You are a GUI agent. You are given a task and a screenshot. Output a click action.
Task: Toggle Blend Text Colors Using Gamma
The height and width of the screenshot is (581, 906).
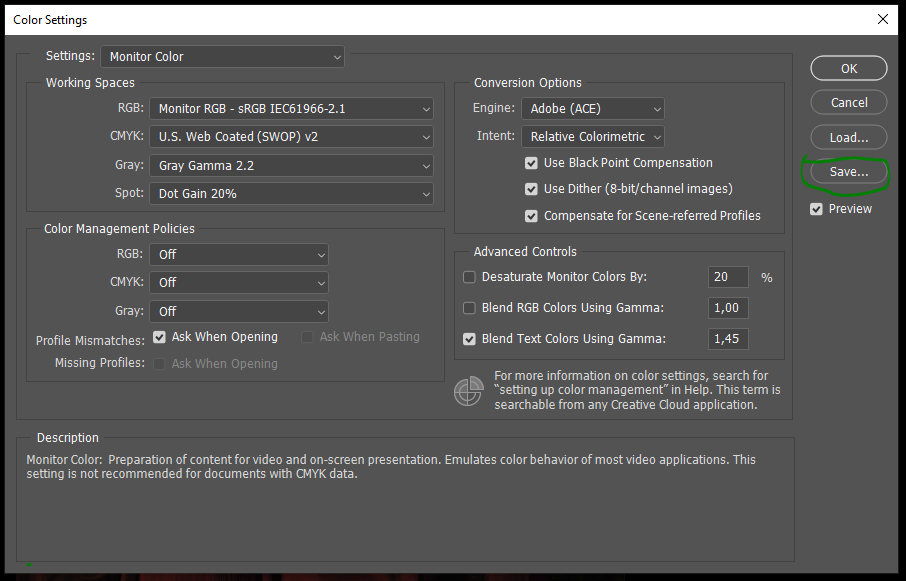click(469, 339)
